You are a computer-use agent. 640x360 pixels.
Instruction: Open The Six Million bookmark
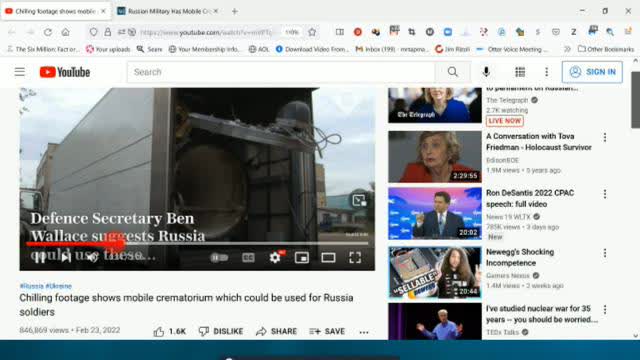(43, 49)
